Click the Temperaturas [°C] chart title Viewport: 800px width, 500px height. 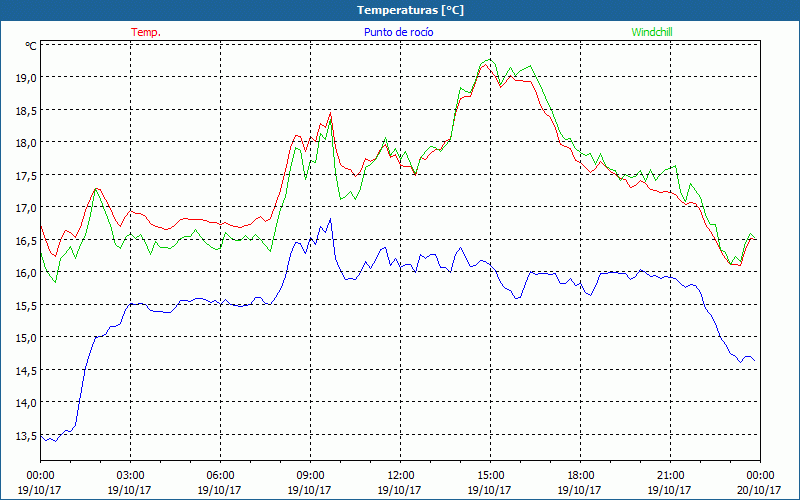point(410,10)
